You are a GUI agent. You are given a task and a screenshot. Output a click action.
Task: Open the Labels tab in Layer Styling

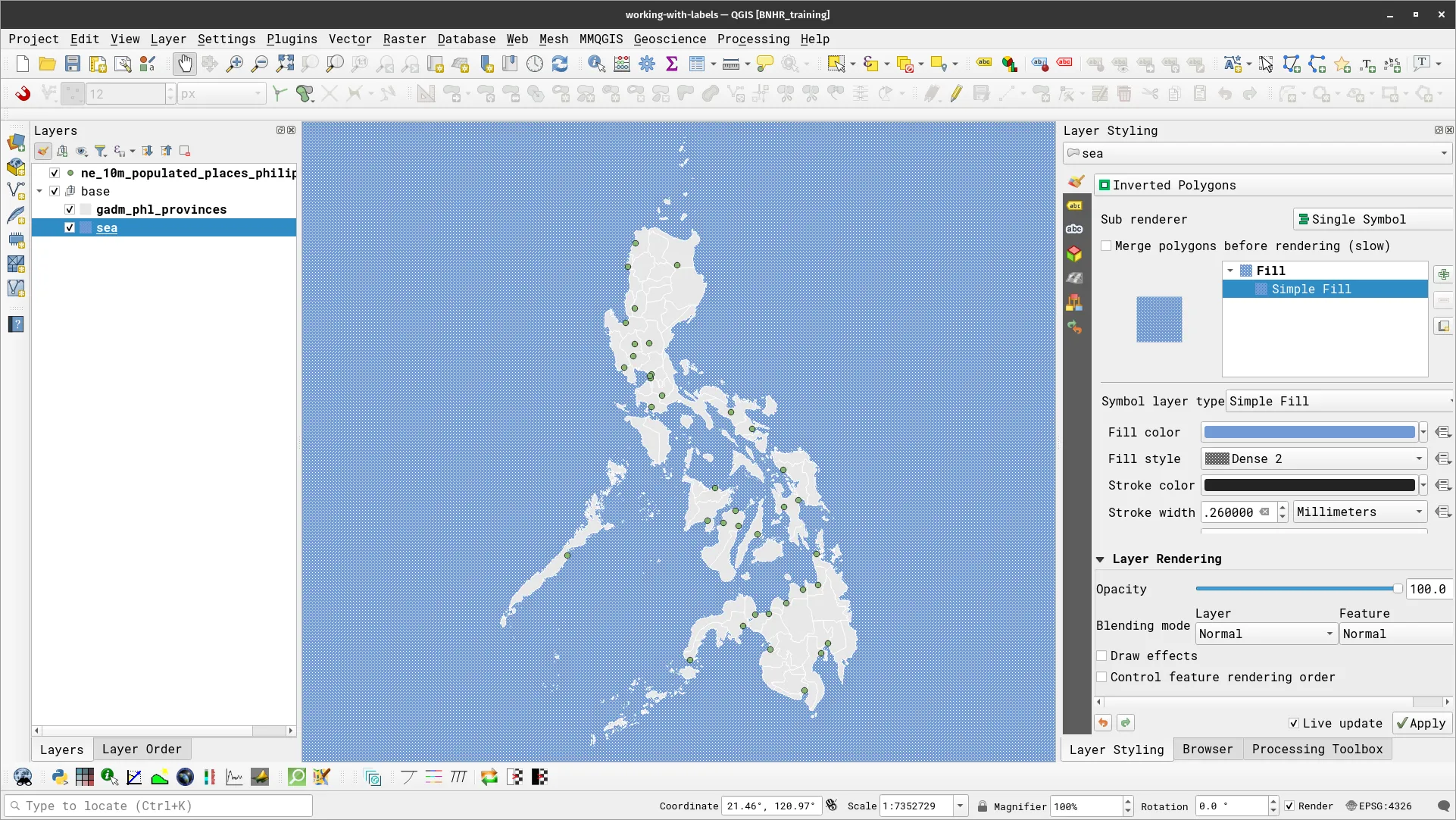(1074, 205)
